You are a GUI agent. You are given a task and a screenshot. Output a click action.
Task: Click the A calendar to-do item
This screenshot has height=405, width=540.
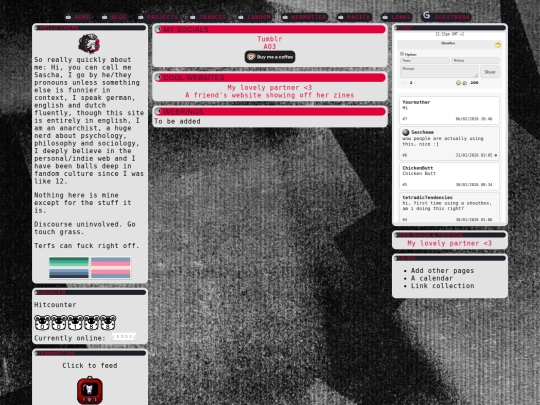pyautogui.click(x=432, y=278)
